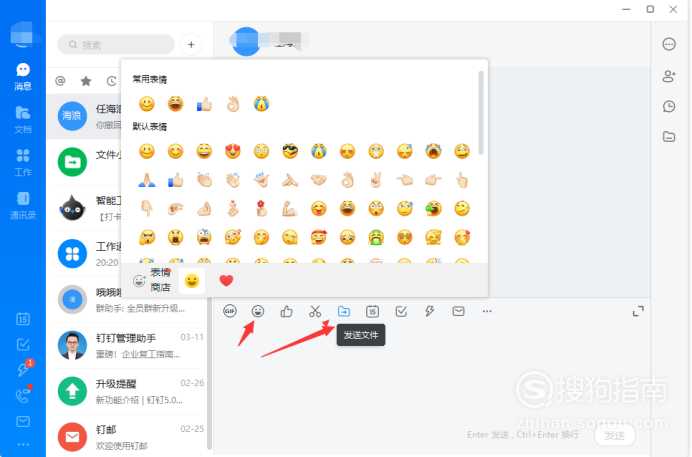This screenshot has height=457, width=692.
Task: Open the calendar icon in left sidebar
Action: pos(23,319)
